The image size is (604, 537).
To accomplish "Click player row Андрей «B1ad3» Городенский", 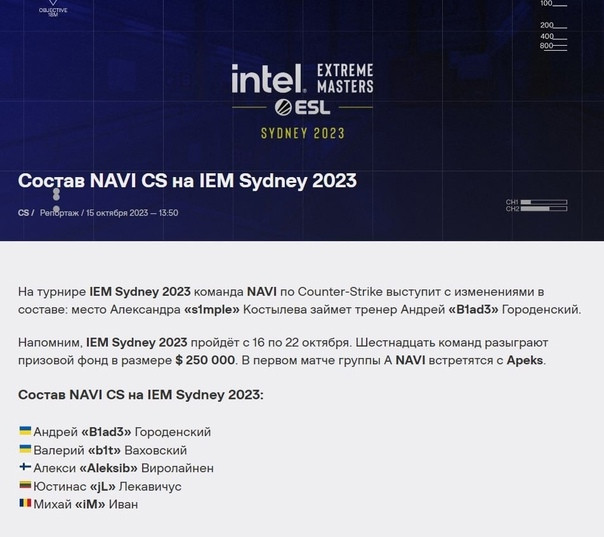I will click(115, 432).
